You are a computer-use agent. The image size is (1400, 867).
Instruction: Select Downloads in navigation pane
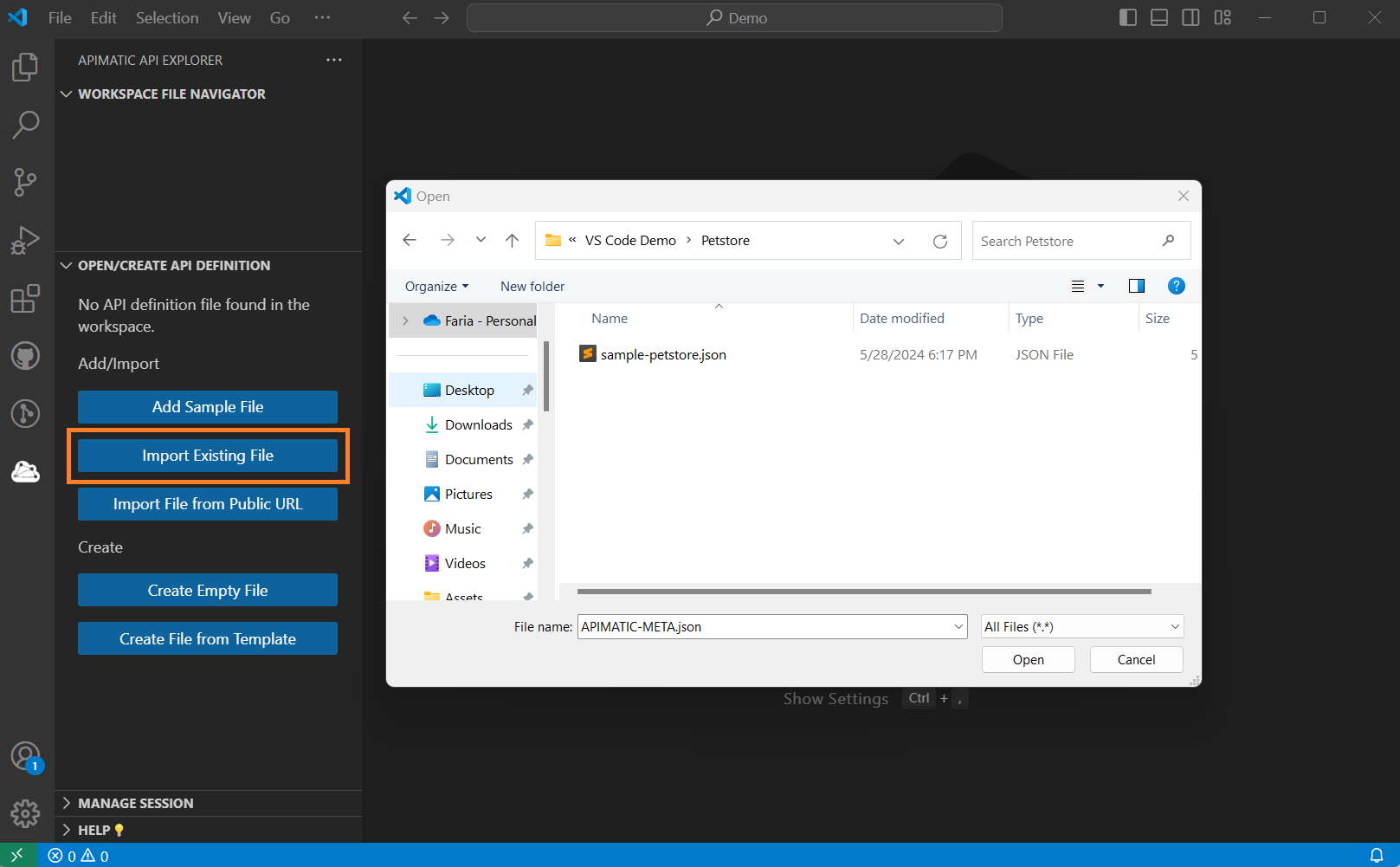click(463, 424)
